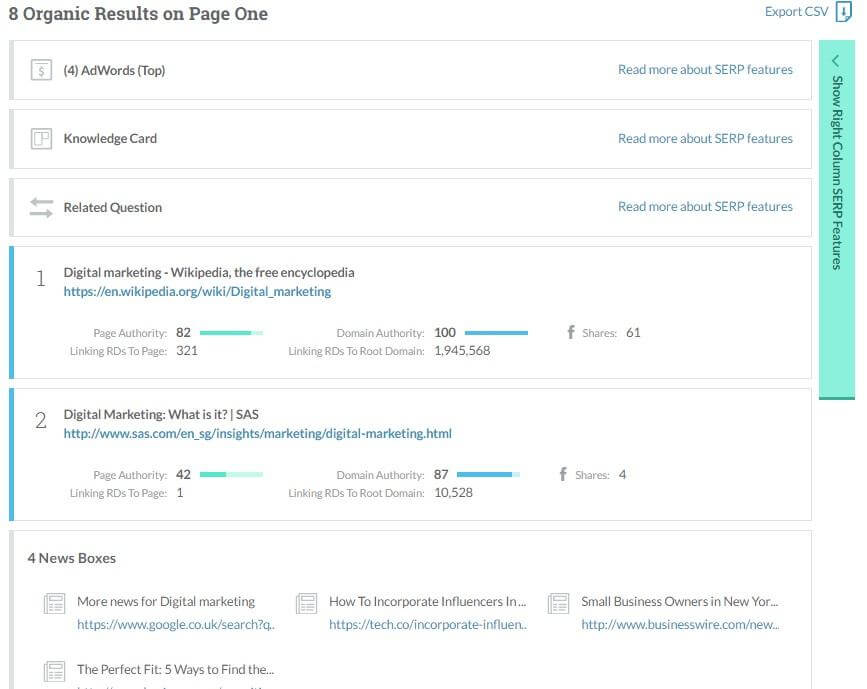Click the Linking RDs value 1,945,568
The image size is (867, 689).
coord(462,351)
